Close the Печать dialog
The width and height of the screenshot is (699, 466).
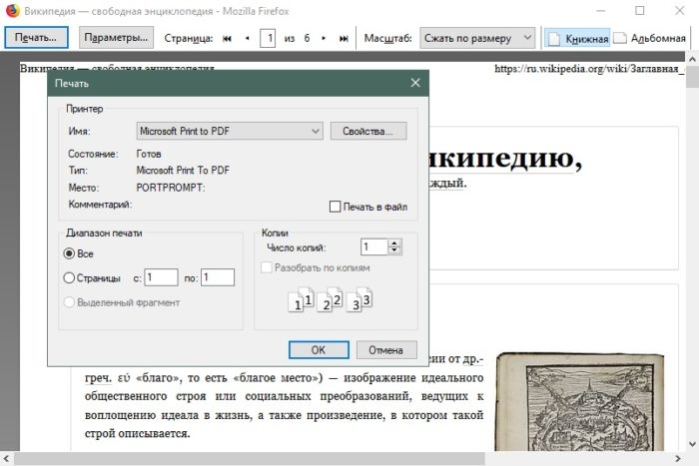pyautogui.click(x=415, y=83)
